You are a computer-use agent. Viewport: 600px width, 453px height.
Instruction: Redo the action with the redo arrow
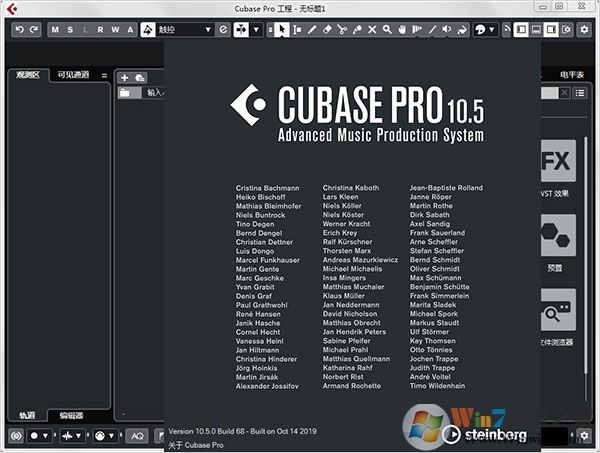(34, 29)
